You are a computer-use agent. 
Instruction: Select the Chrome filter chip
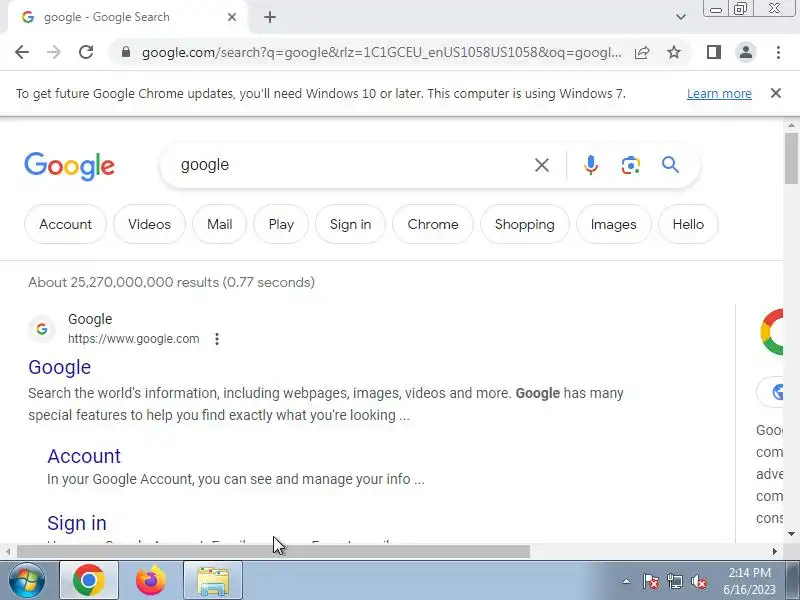[433, 224]
